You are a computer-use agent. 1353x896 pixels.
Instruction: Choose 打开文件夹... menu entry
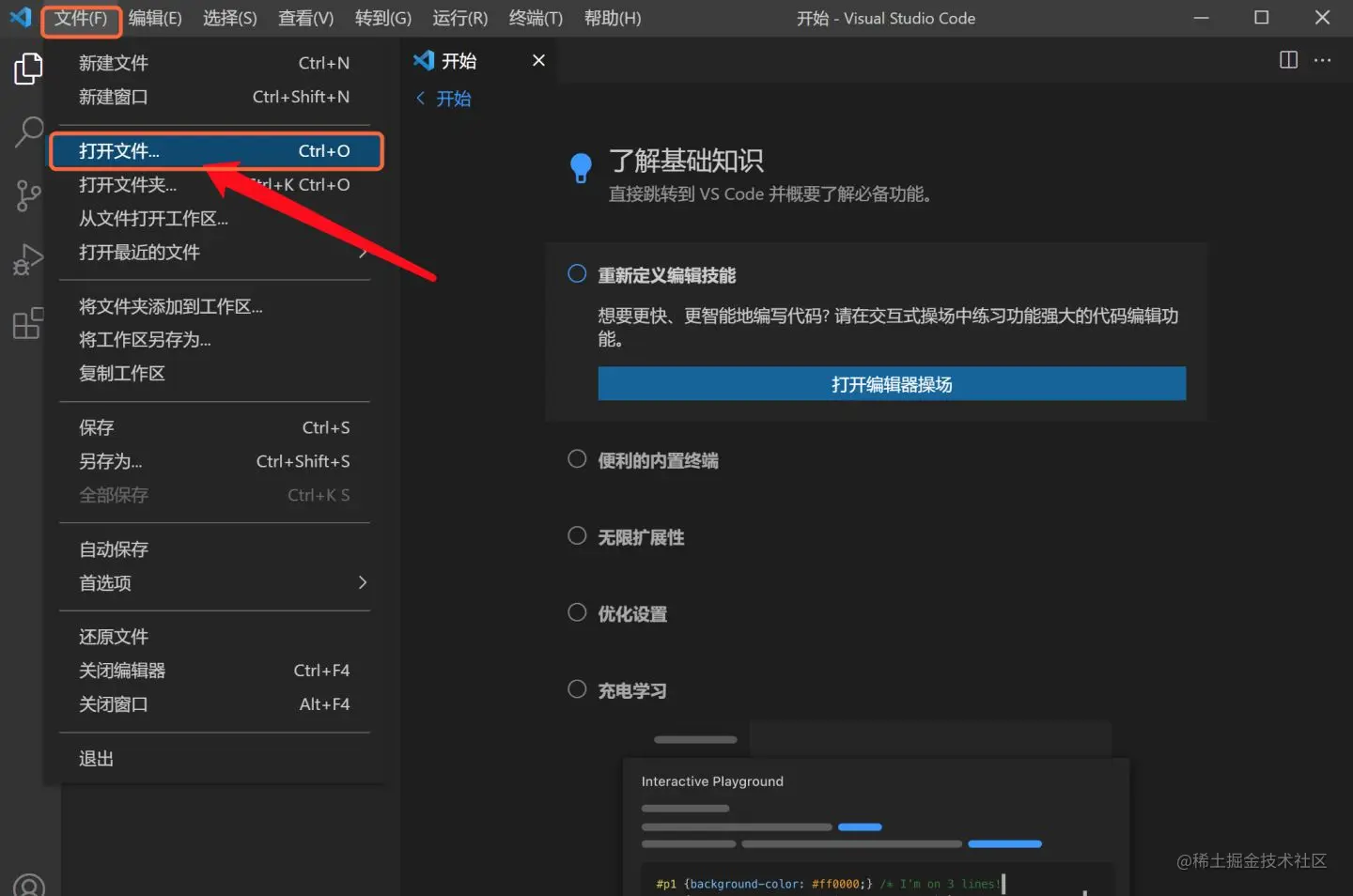215,185
